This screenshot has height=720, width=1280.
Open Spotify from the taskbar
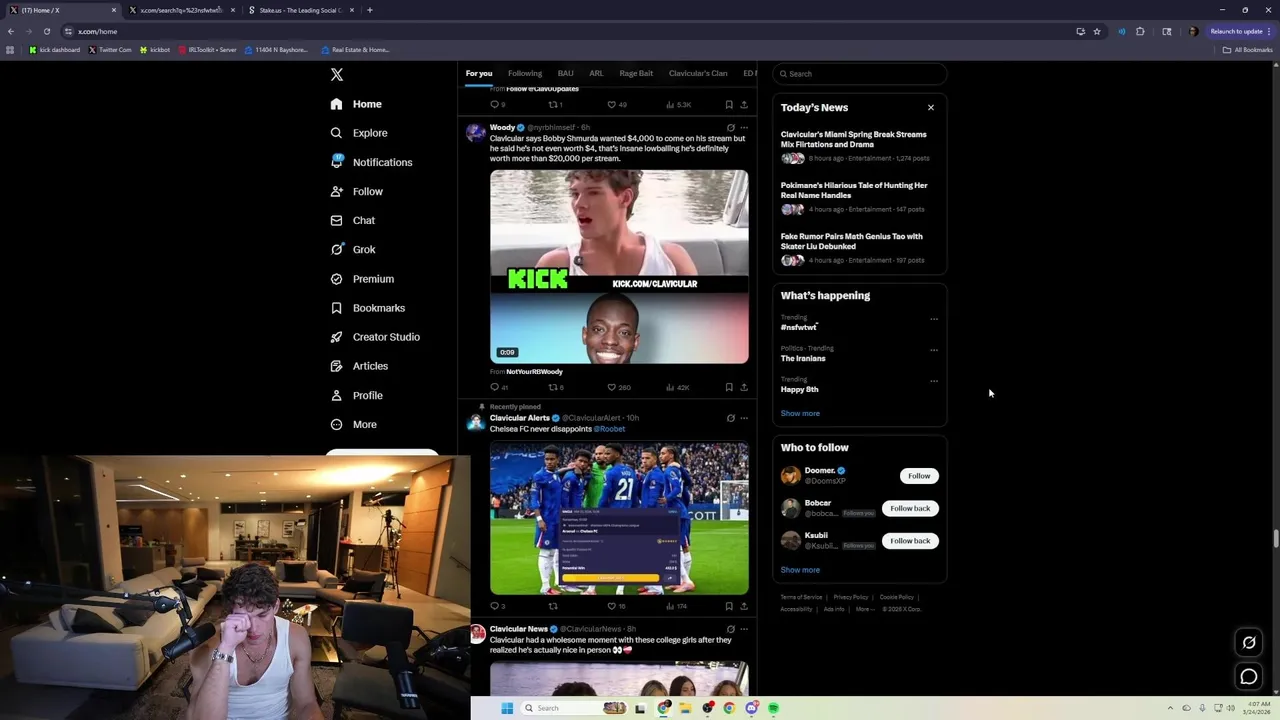tap(774, 708)
